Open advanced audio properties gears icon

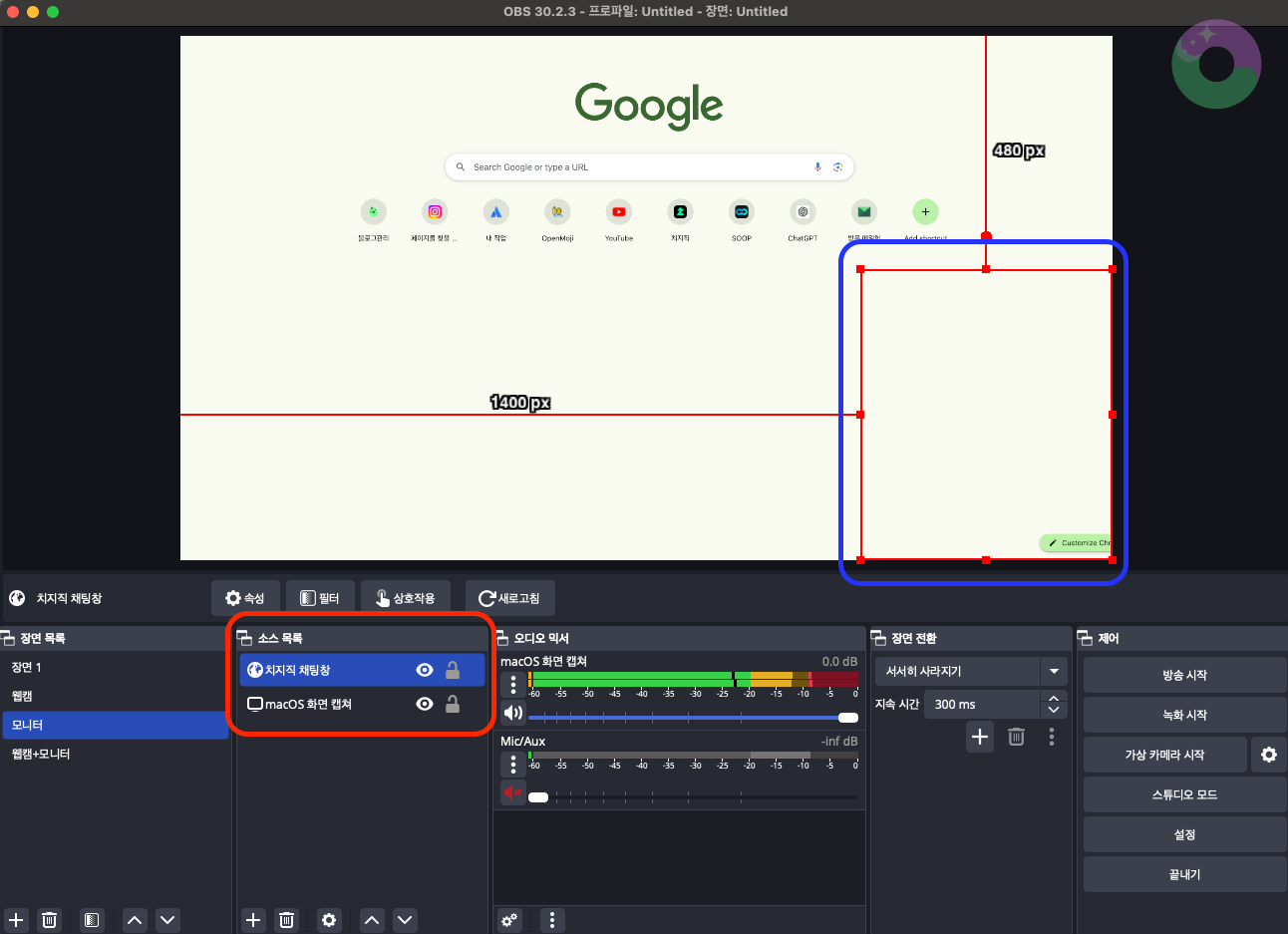[509, 920]
